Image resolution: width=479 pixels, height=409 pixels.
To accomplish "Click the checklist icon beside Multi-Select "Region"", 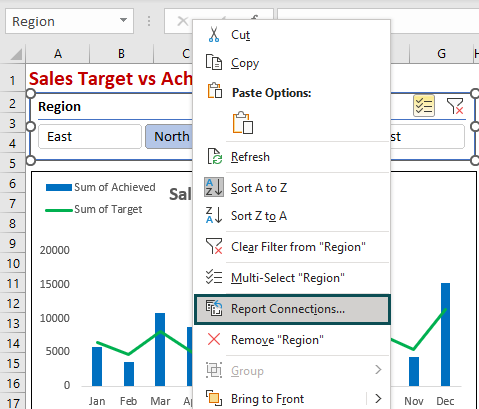I will pos(214,277).
